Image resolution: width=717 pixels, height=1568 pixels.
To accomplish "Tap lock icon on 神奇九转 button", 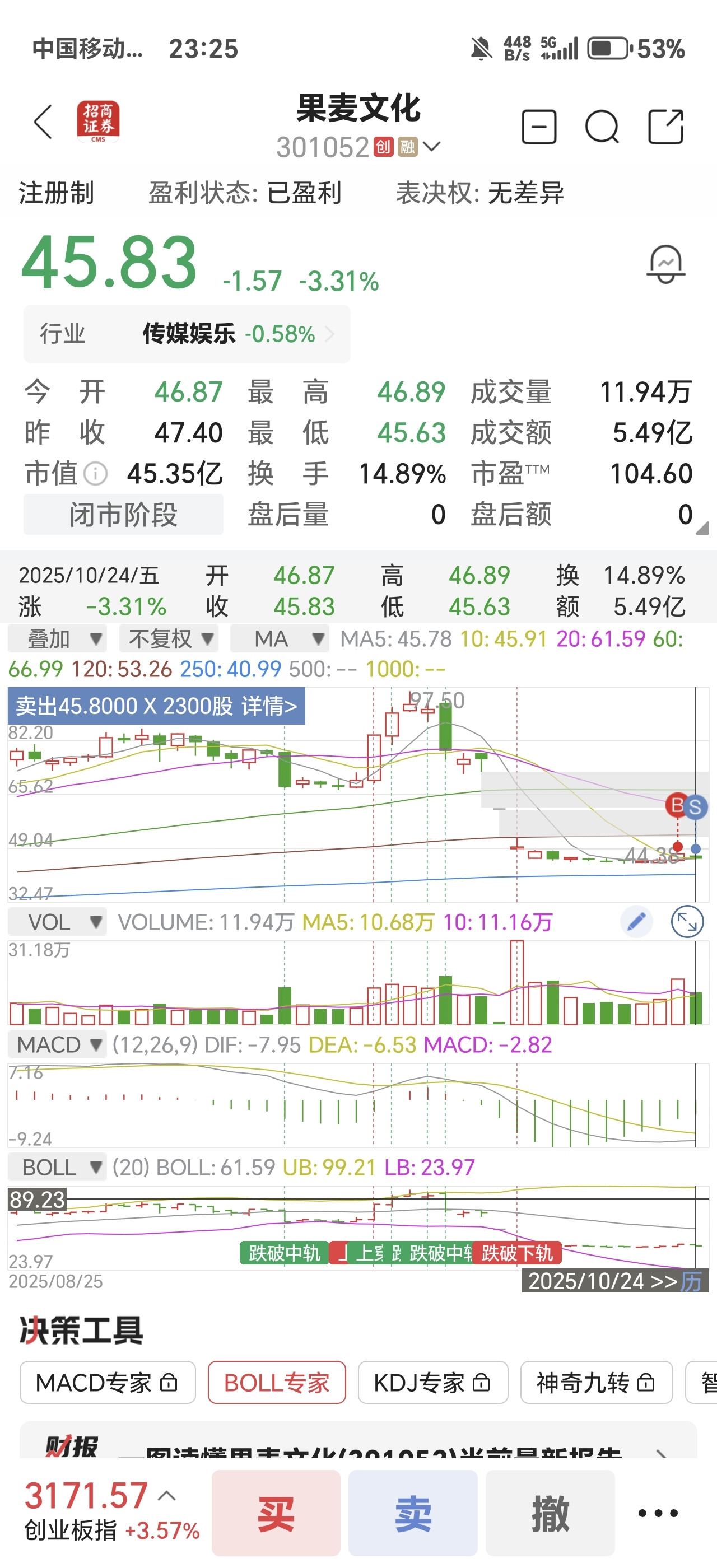I will click(x=645, y=1383).
